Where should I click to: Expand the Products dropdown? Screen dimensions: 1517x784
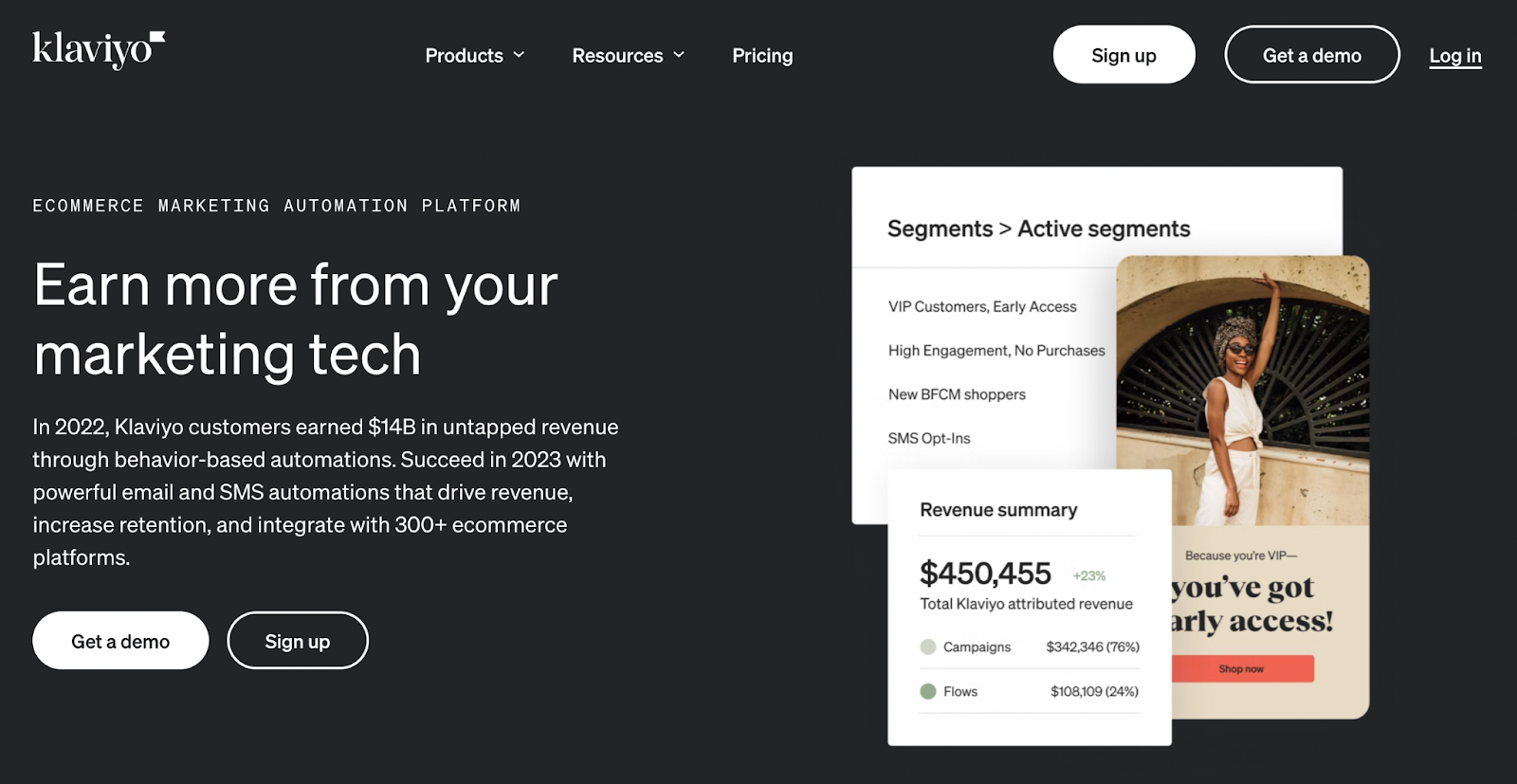[x=474, y=55]
